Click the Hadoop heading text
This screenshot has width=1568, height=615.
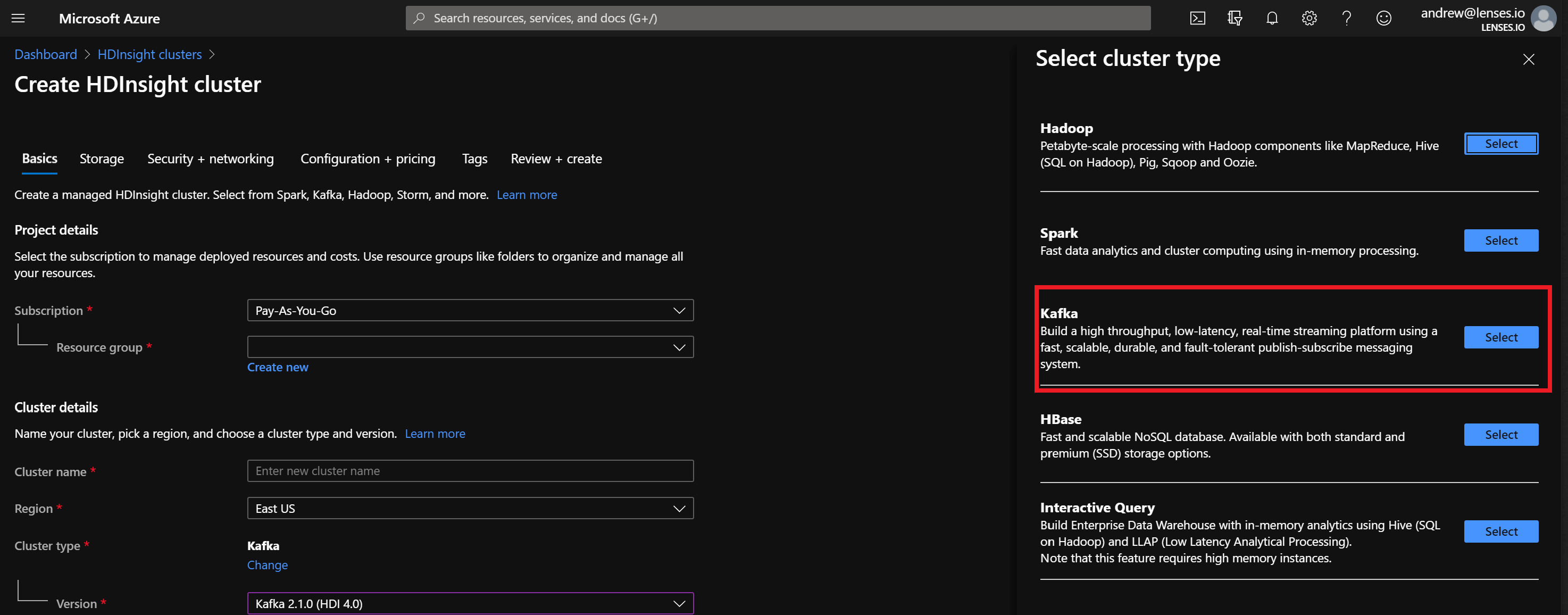1066,128
